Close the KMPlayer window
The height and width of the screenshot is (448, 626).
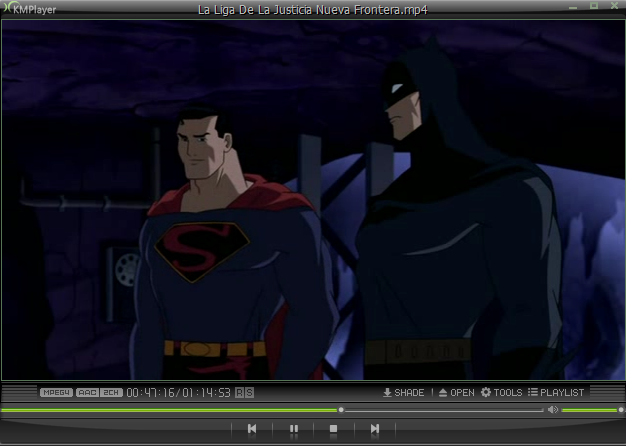tap(614, 5)
